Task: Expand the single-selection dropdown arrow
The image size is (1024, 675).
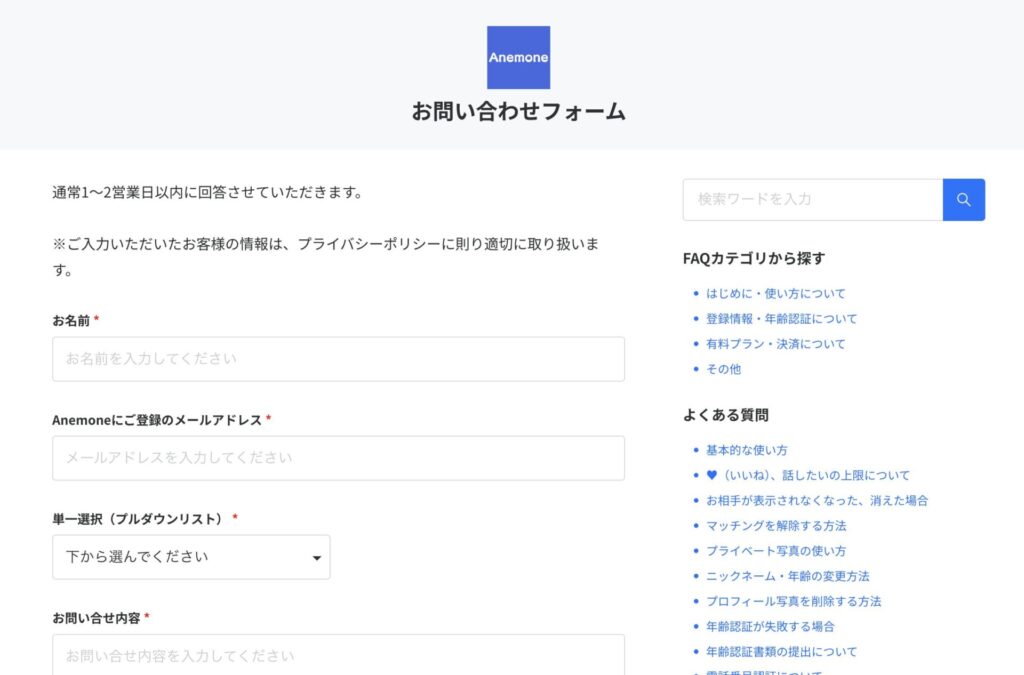Action: [315, 556]
